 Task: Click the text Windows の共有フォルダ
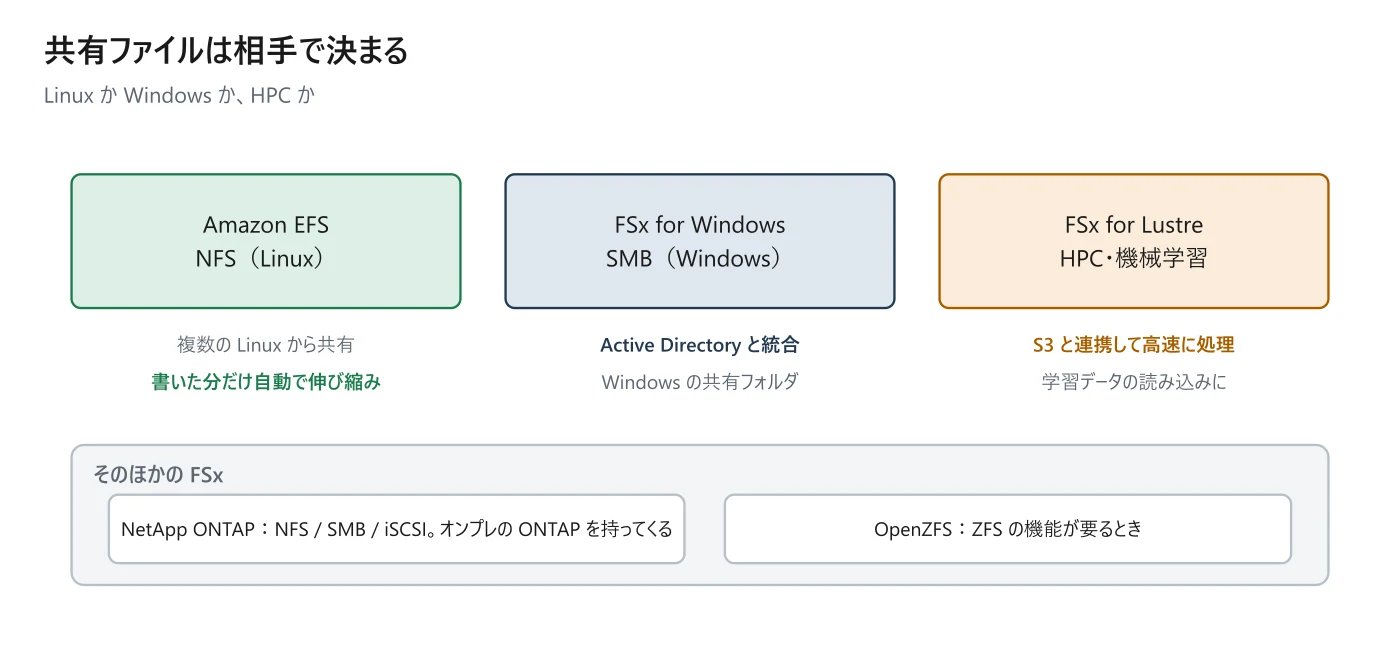[700, 382]
